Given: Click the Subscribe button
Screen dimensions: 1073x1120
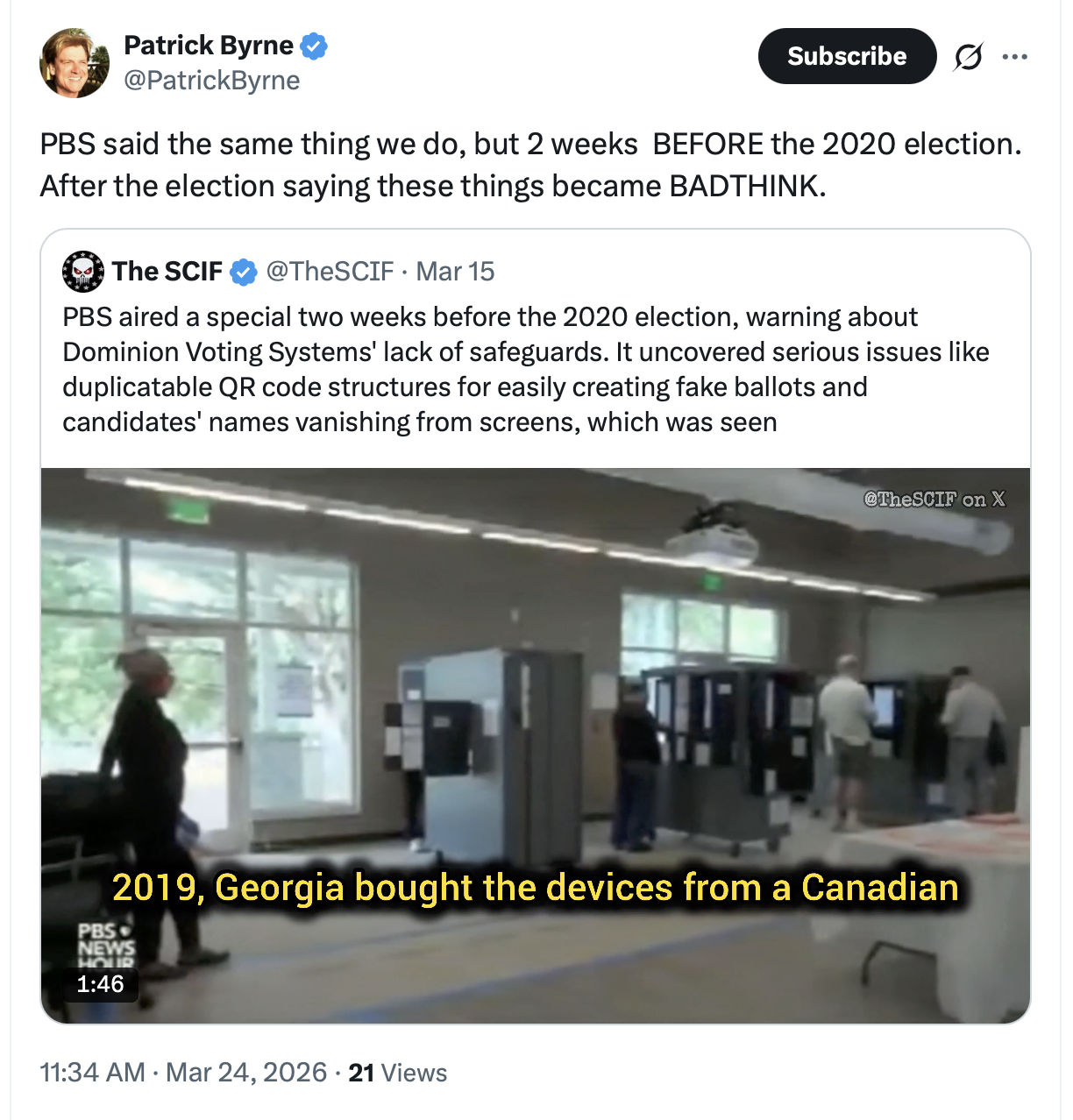Looking at the screenshot, I should click(x=847, y=56).
